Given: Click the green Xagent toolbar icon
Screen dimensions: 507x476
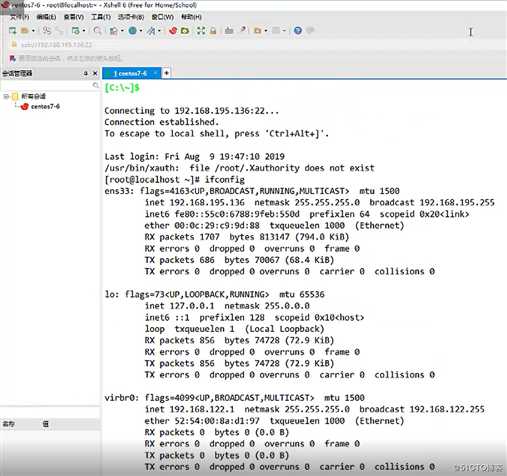Looking at the screenshot, I should tap(185, 31).
